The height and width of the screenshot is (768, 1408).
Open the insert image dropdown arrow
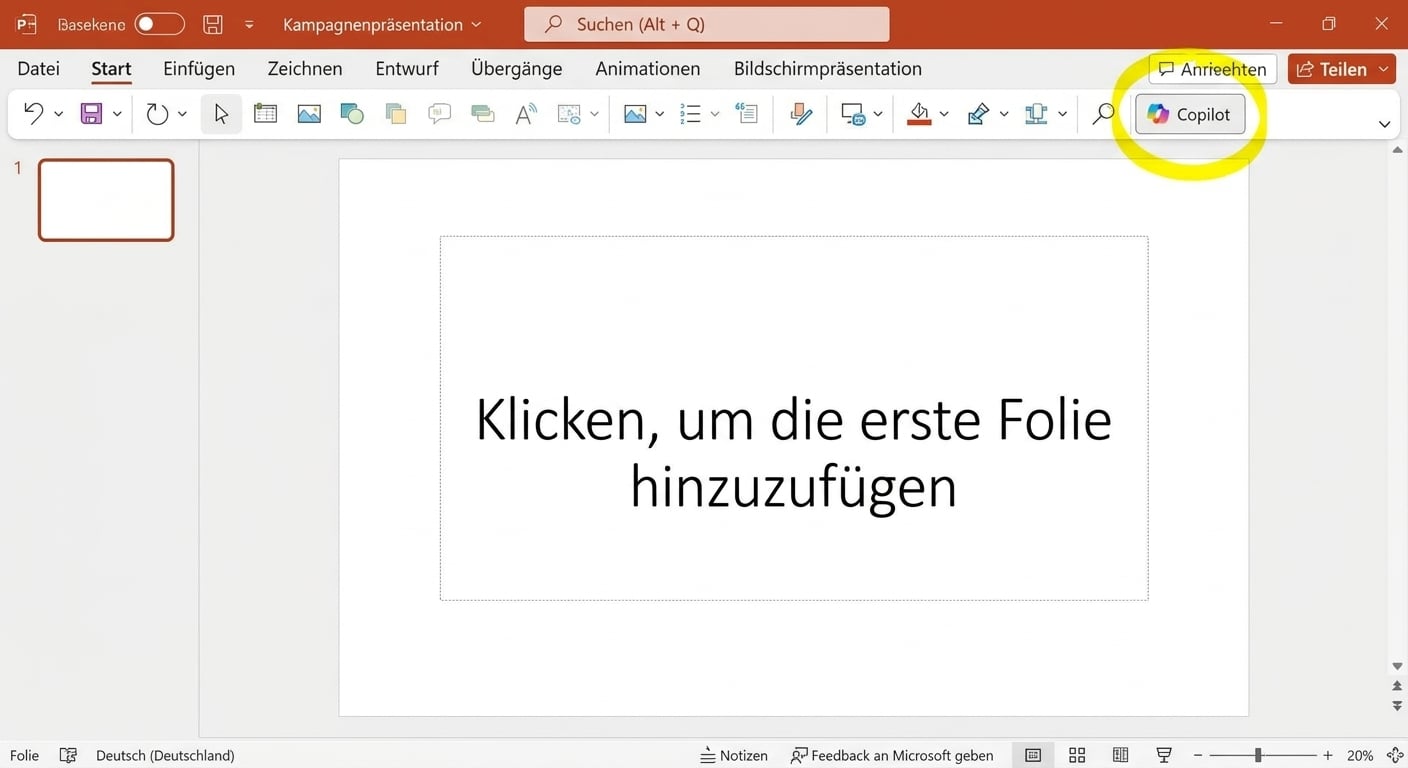pyautogui.click(x=659, y=115)
